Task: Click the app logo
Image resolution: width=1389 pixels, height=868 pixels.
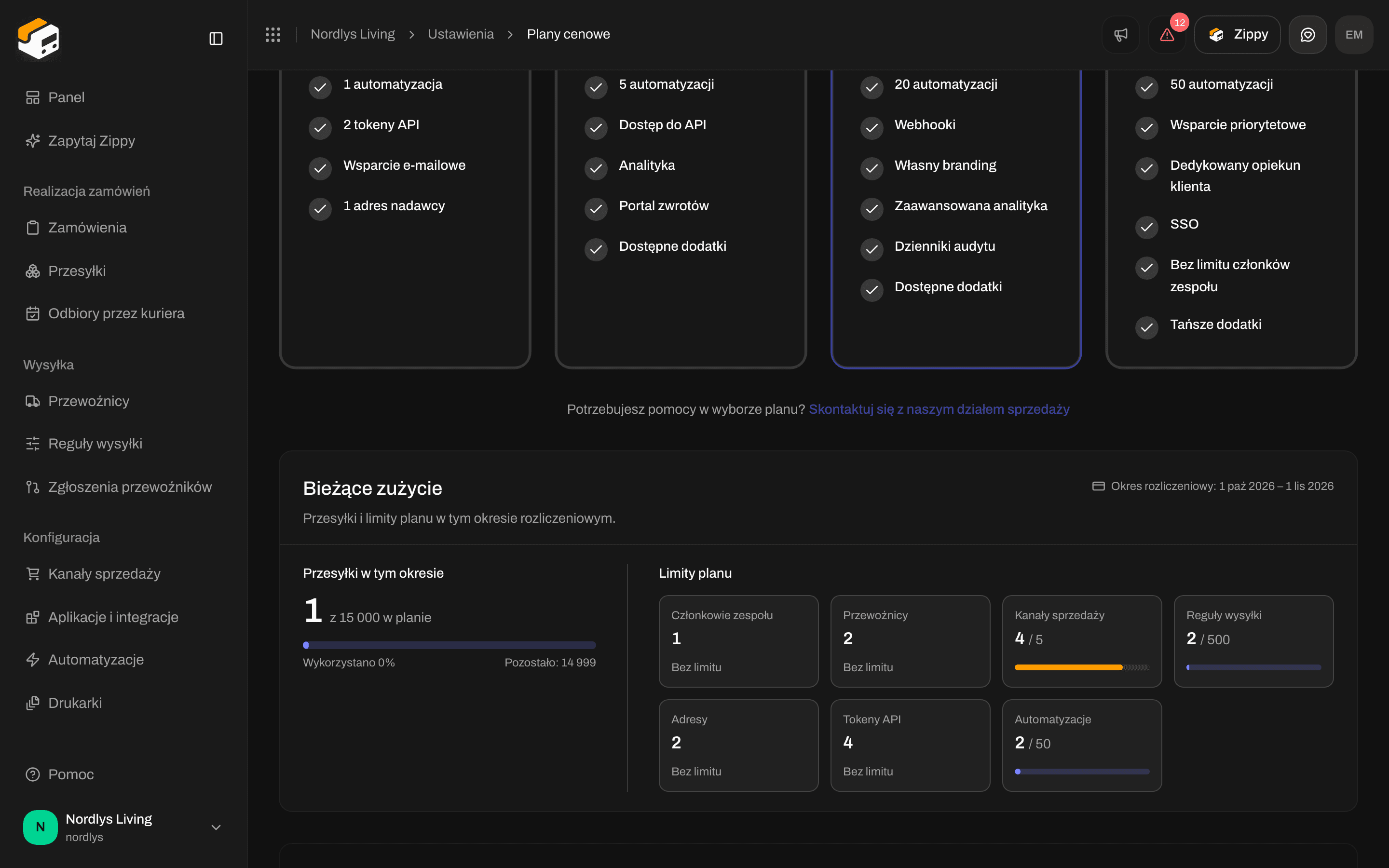Action: [x=39, y=39]
